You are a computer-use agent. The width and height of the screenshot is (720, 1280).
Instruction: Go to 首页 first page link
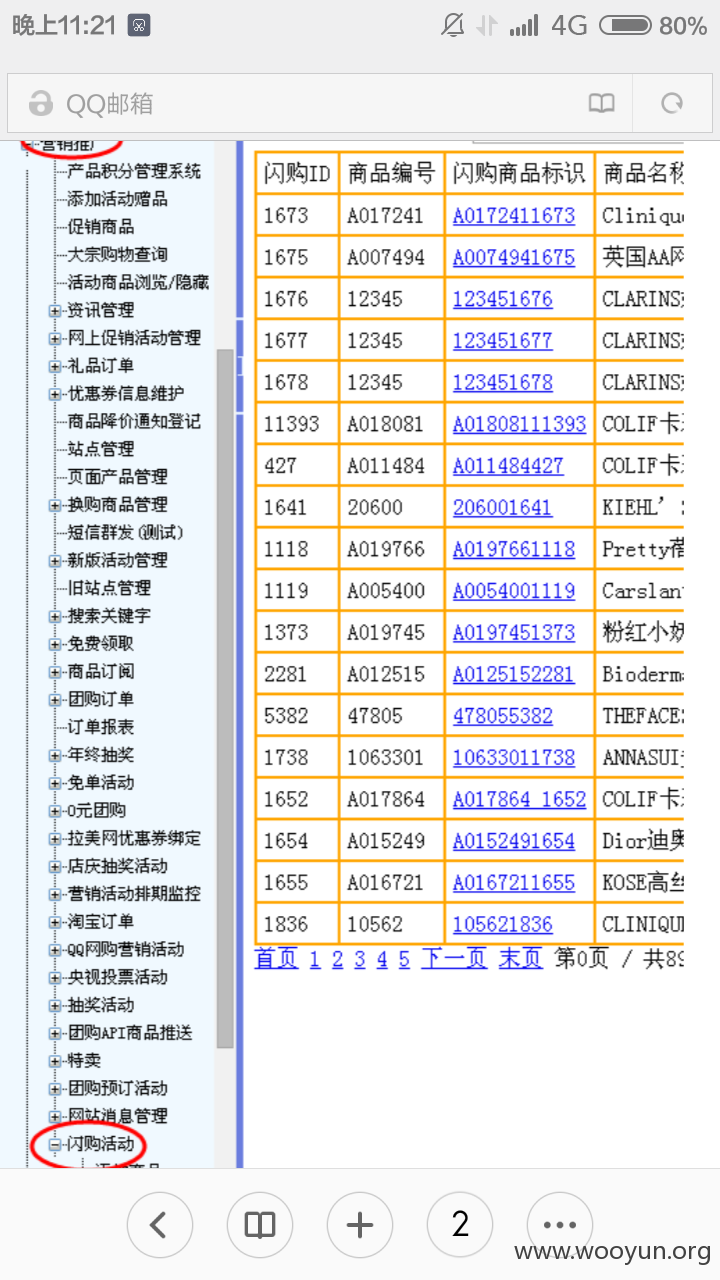(277, 959)
